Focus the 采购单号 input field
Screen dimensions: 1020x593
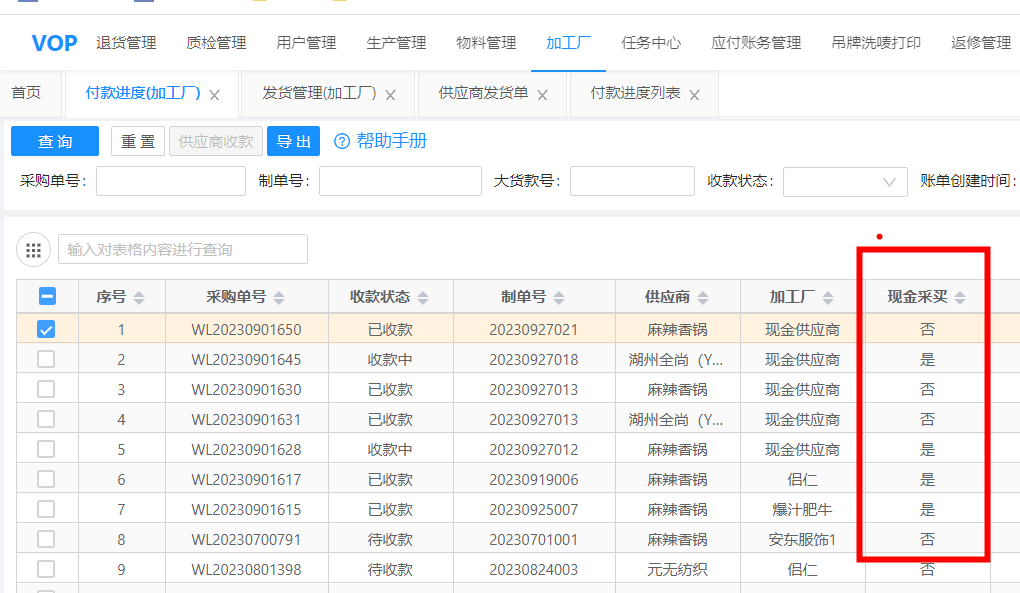point(170,182)
